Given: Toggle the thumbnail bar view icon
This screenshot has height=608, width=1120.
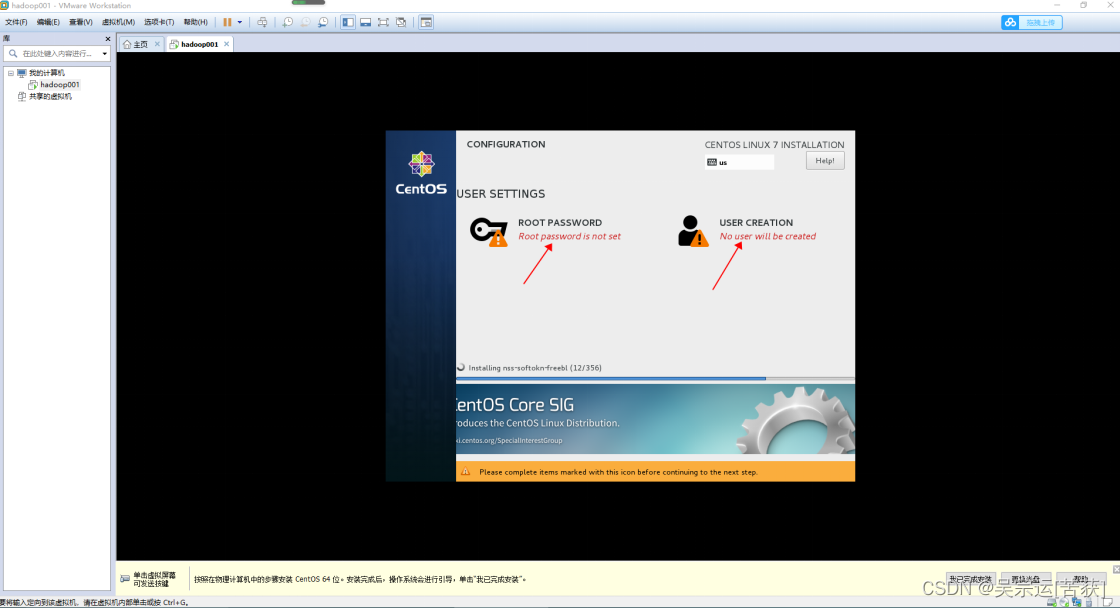Looking at the screenshot, I should [x=366, y=22].
